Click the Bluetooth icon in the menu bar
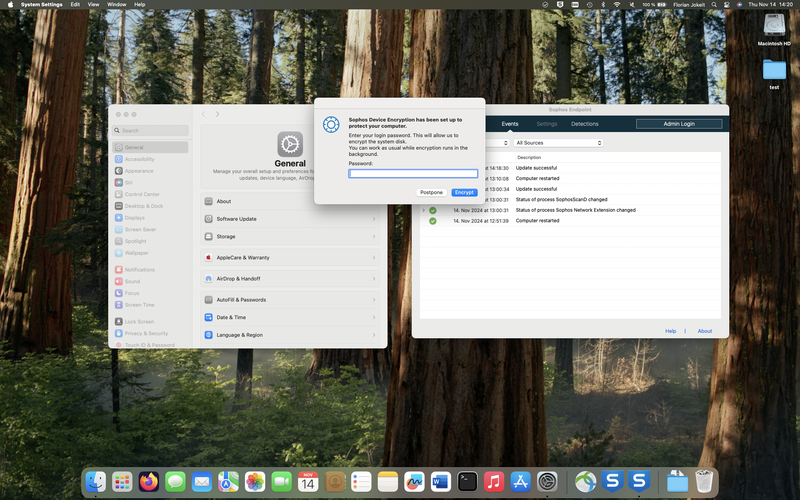This screenshot has height=500, width=800. (603, 5)
